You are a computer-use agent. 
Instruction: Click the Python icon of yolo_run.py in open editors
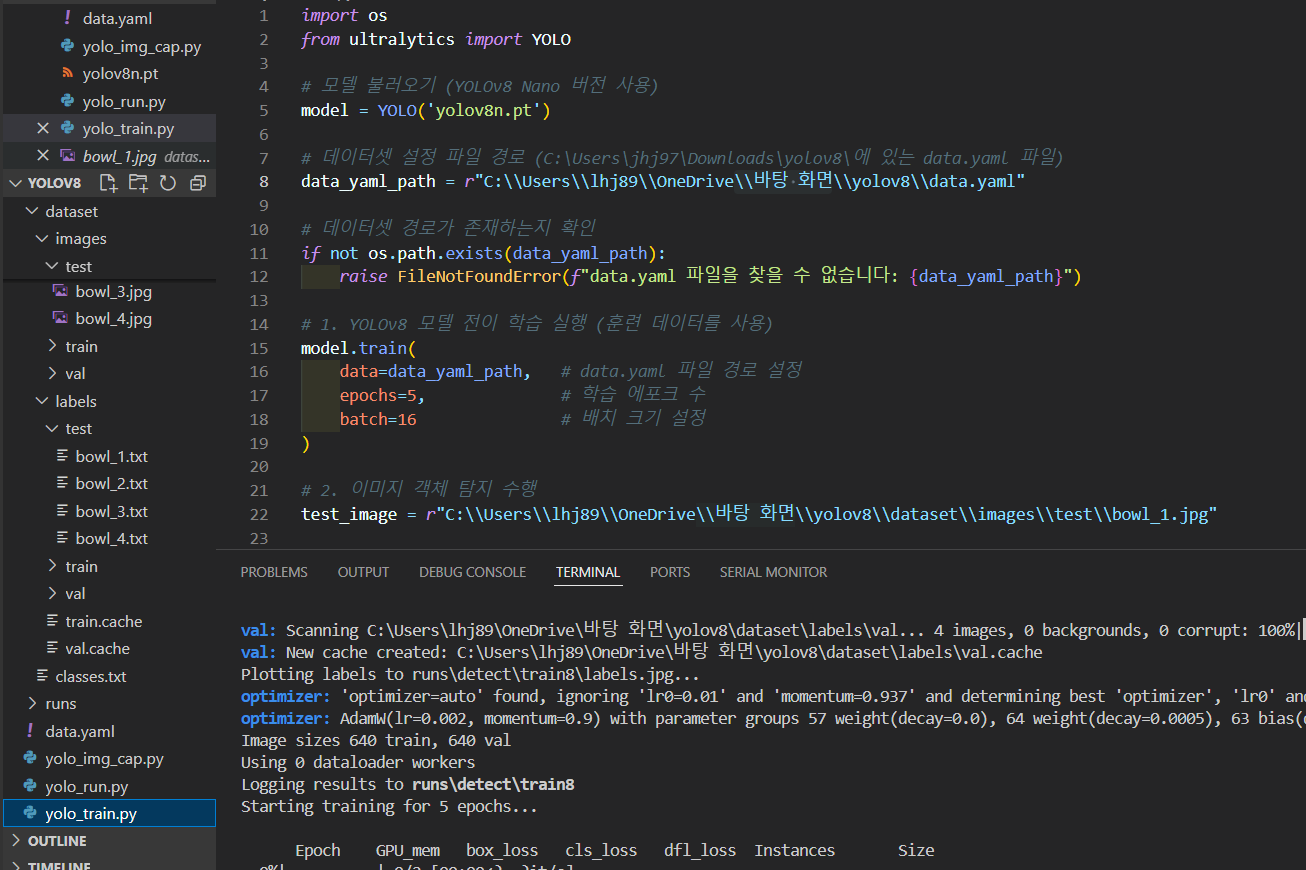tap(67, 101)
